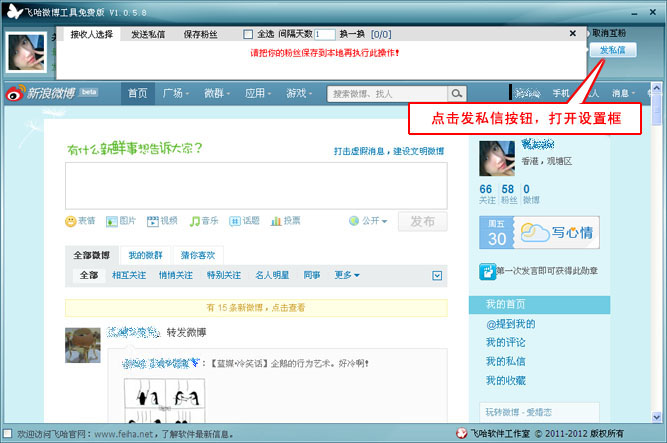Open the 表情 emoticon picker
The width and height of the screenshot is (667, 443).
click(80, 221)
